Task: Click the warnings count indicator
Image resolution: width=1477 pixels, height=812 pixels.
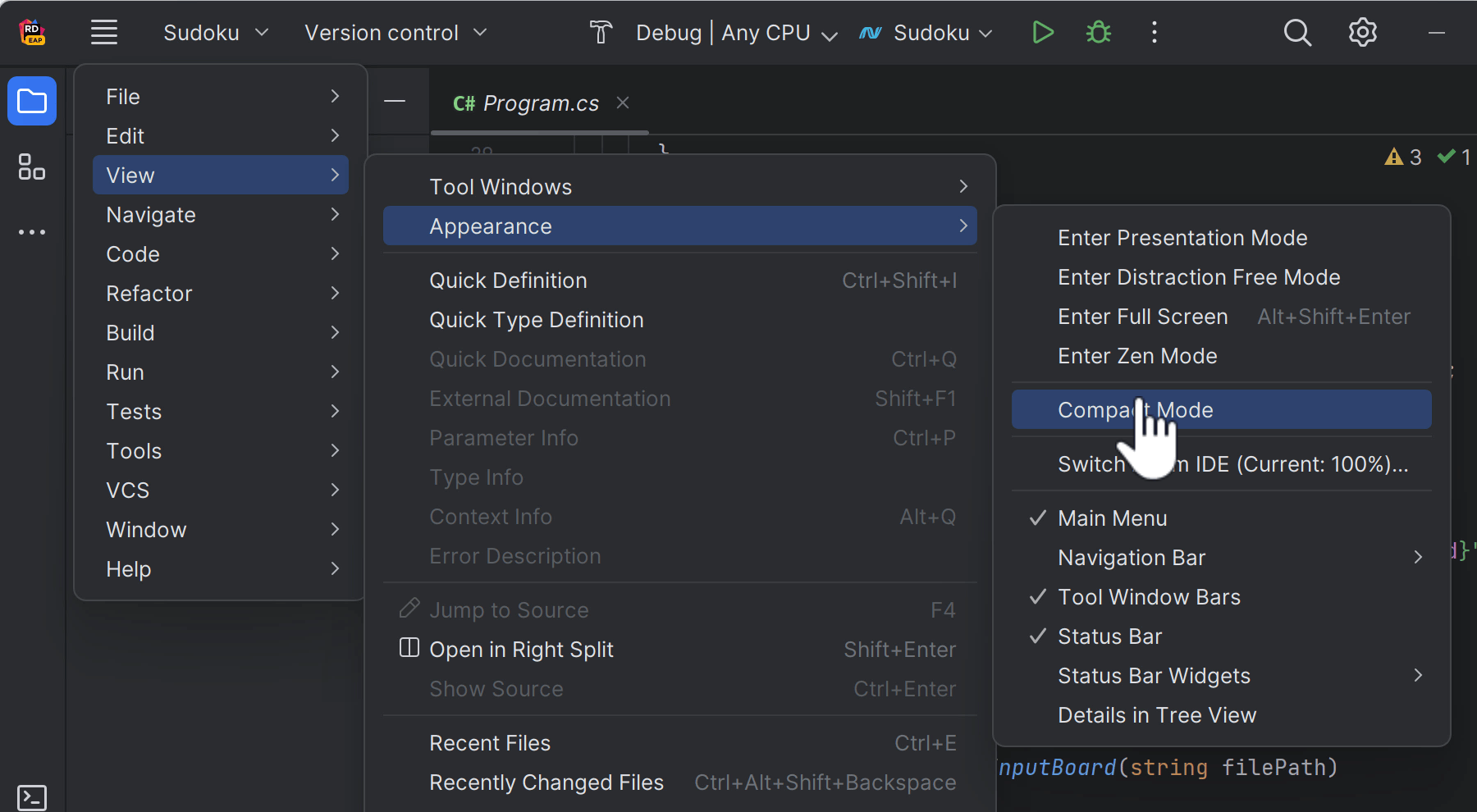Action: [x=1403, y=157]
